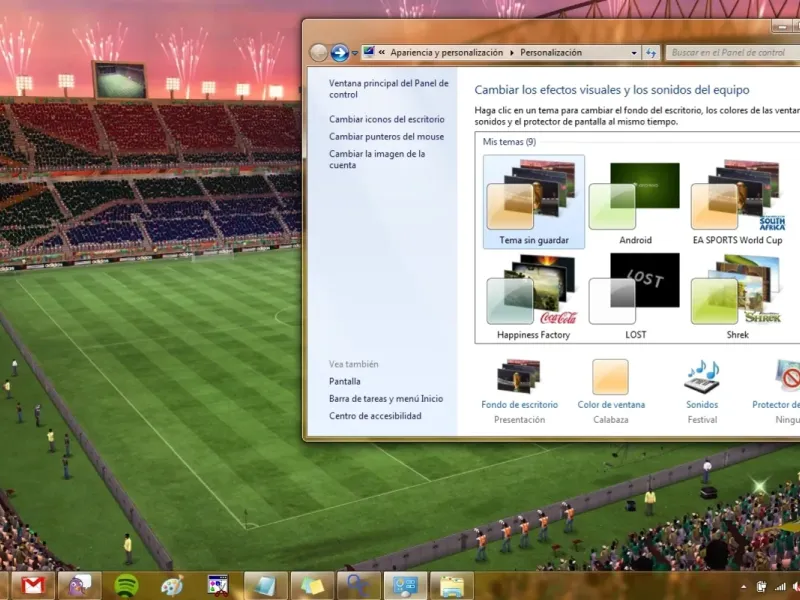Show hidden system tray icons
Viewport: 800px width, 600px height.
[743, 587]
